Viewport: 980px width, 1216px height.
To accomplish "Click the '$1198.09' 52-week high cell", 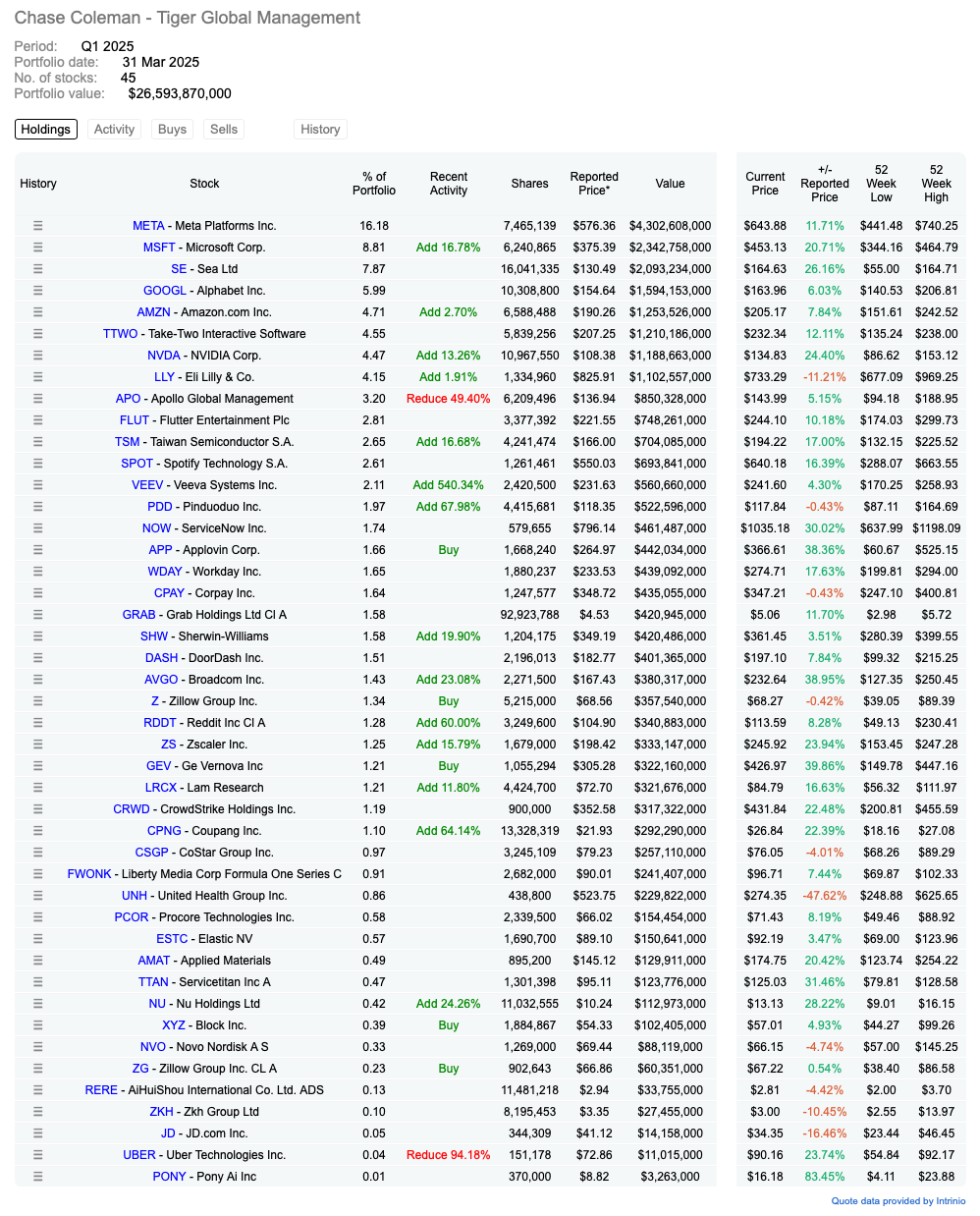I will 936,528.
